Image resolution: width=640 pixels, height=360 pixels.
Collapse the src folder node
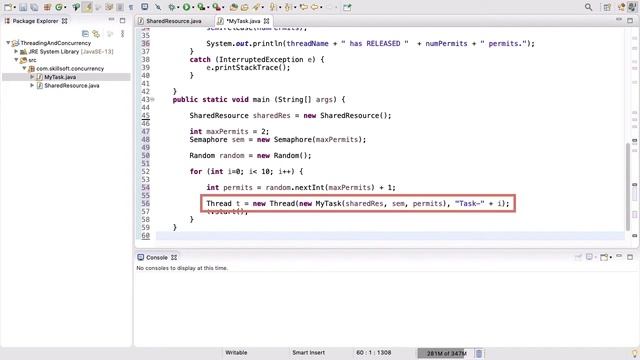(16, 60)
